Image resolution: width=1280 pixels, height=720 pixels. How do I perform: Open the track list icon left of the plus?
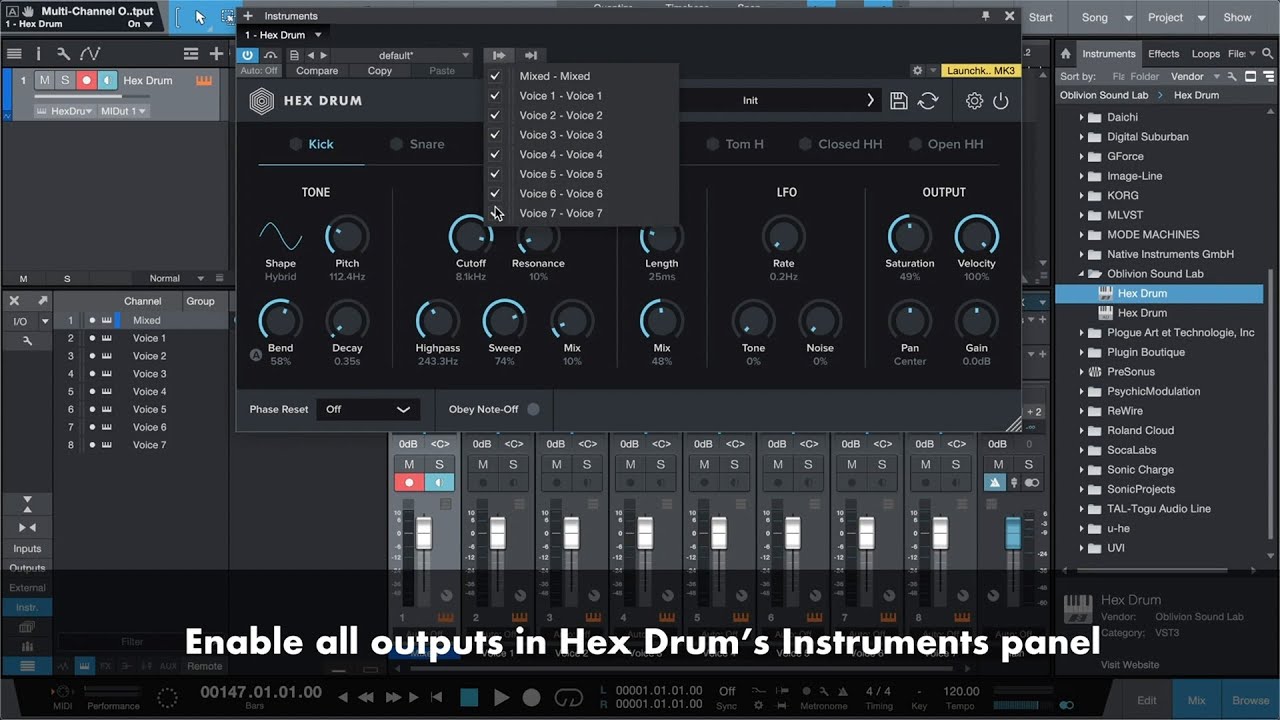(x=190, y=54)
